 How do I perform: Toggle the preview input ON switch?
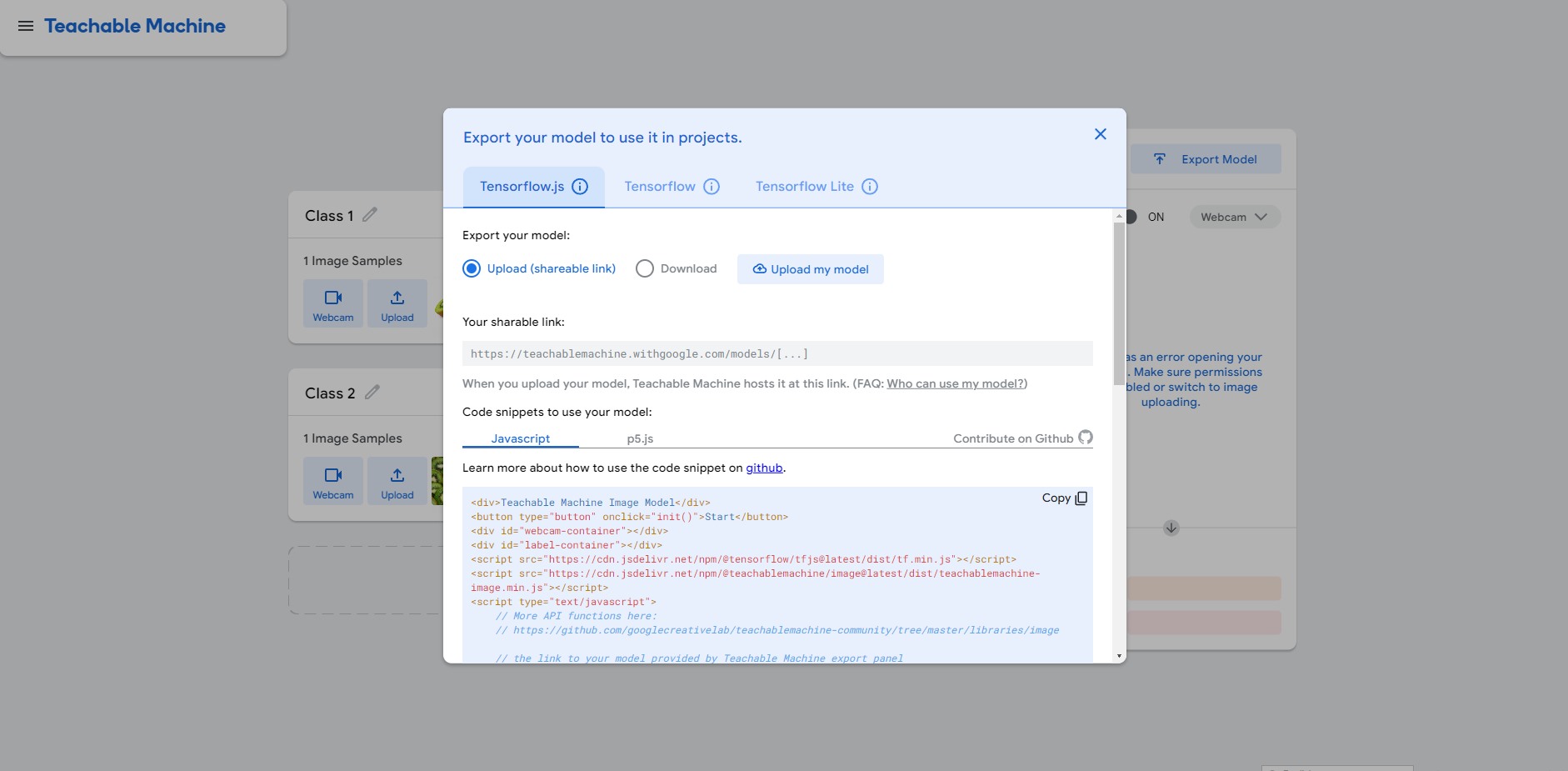tap(1131, 217)
